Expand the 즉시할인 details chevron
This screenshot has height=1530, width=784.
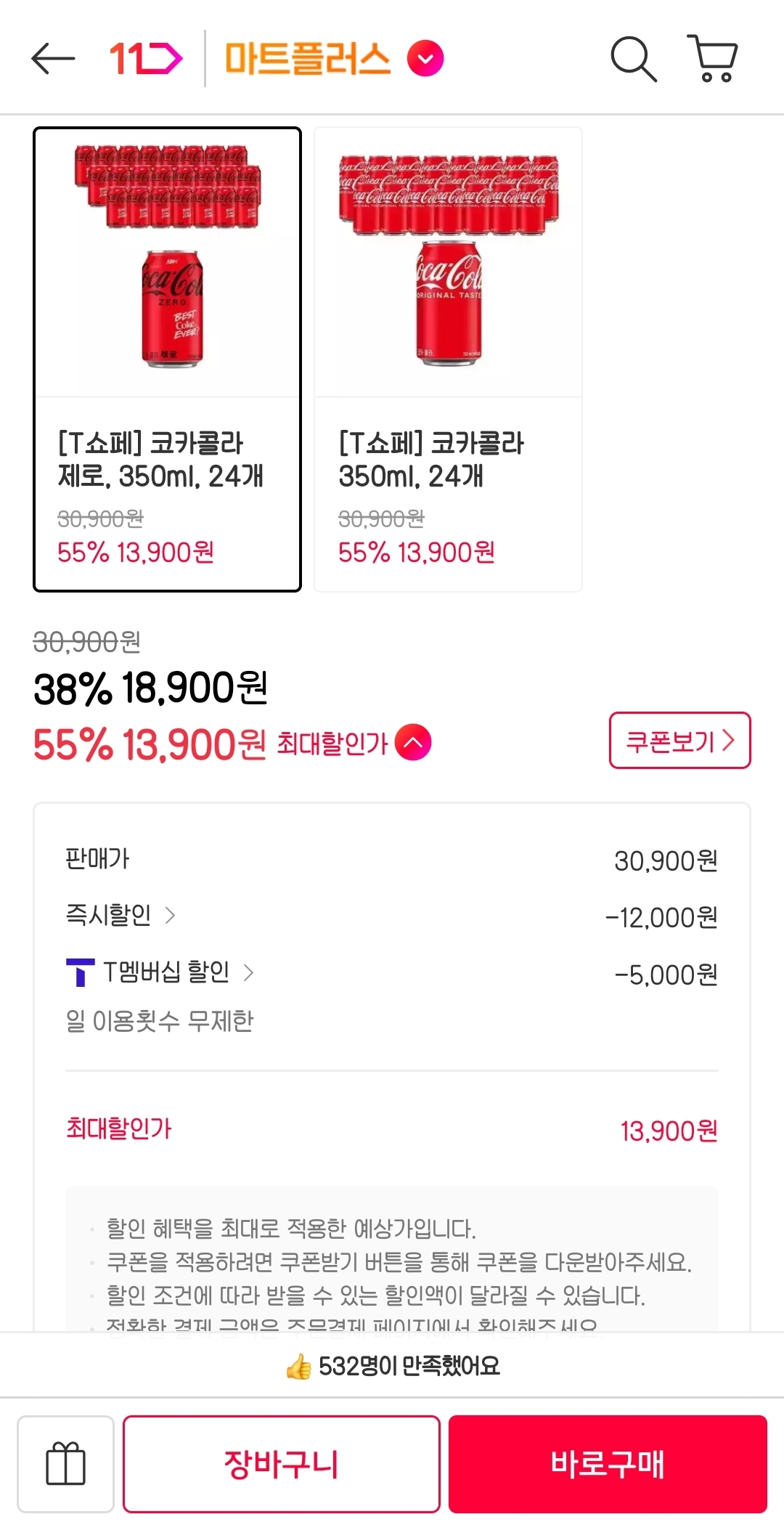[x=171, y=916]
